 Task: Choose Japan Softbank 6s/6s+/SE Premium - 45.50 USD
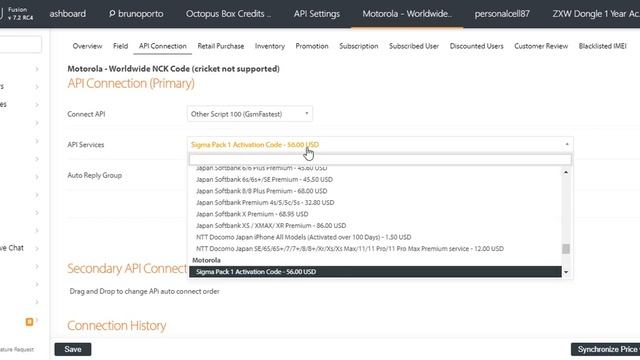pyautogui.click(x=264, y=179)
